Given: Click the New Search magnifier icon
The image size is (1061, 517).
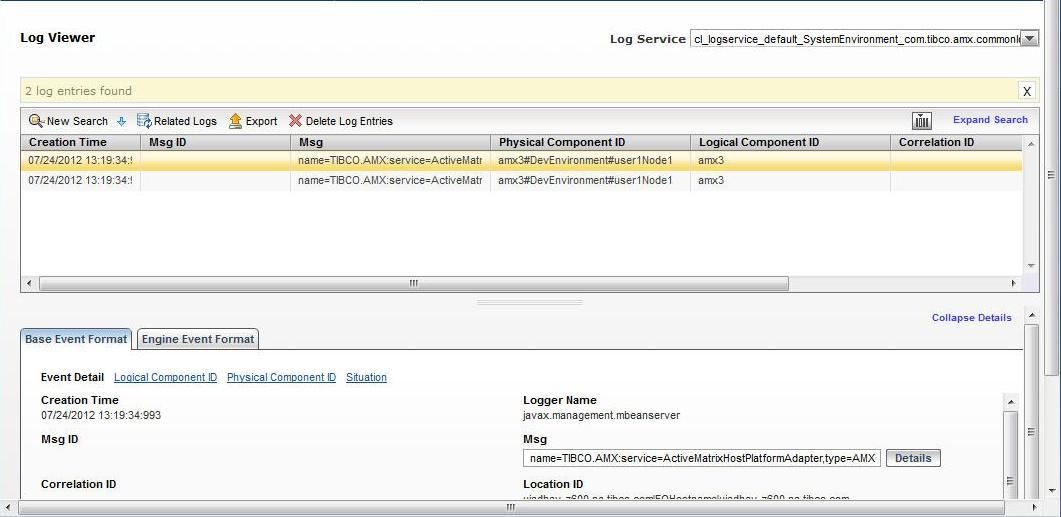Looking at the screenshot, I should tap(36, 121).
